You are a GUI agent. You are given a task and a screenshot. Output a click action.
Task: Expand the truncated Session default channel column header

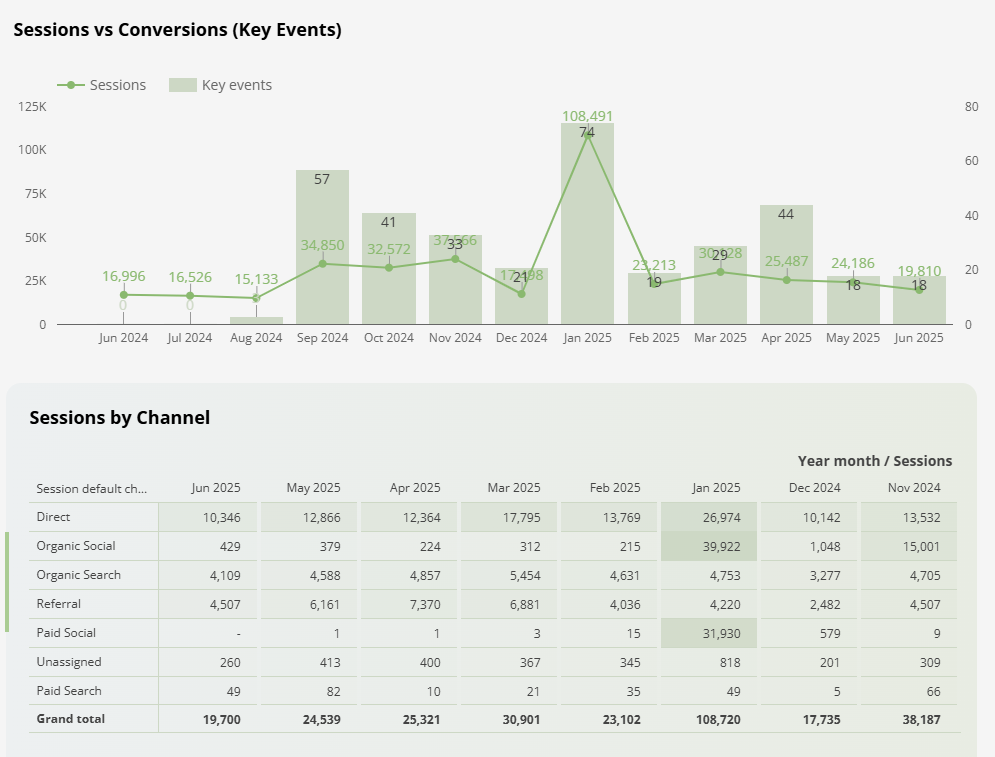coord(93,489)
